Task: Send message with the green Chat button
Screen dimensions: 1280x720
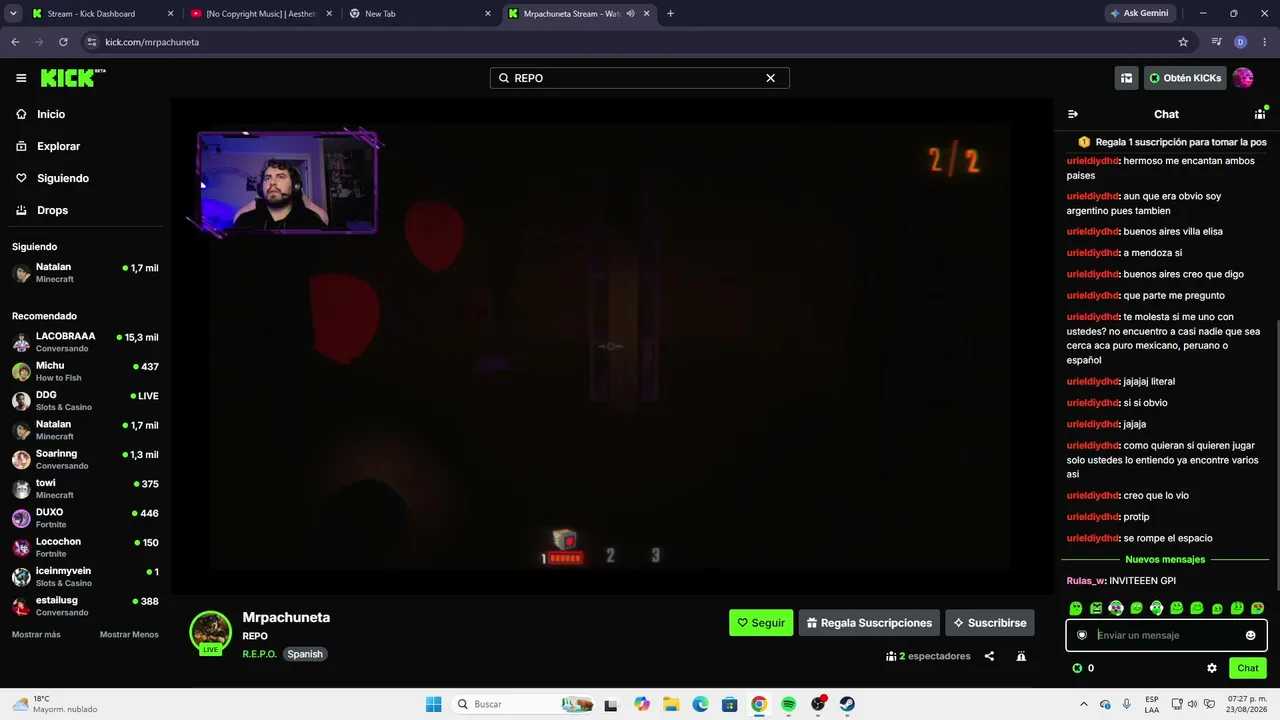Action: [x=1248, y=668]
